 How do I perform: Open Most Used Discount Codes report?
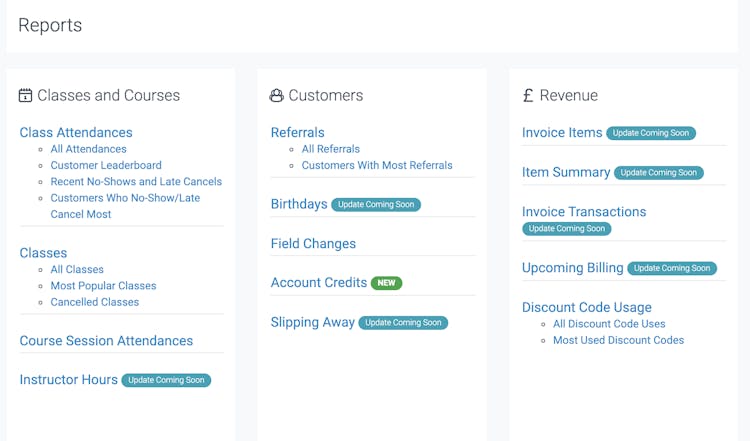point(618,340)
